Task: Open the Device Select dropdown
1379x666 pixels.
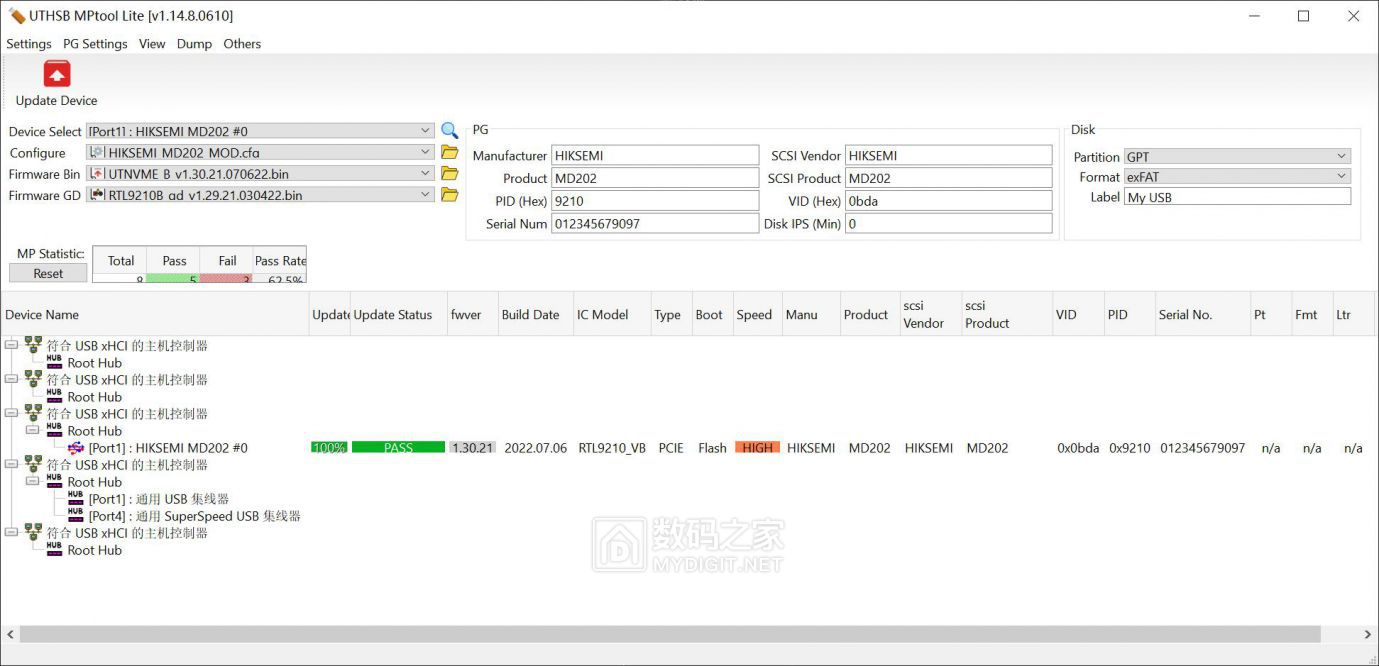Action: click(x=425, y=130)
